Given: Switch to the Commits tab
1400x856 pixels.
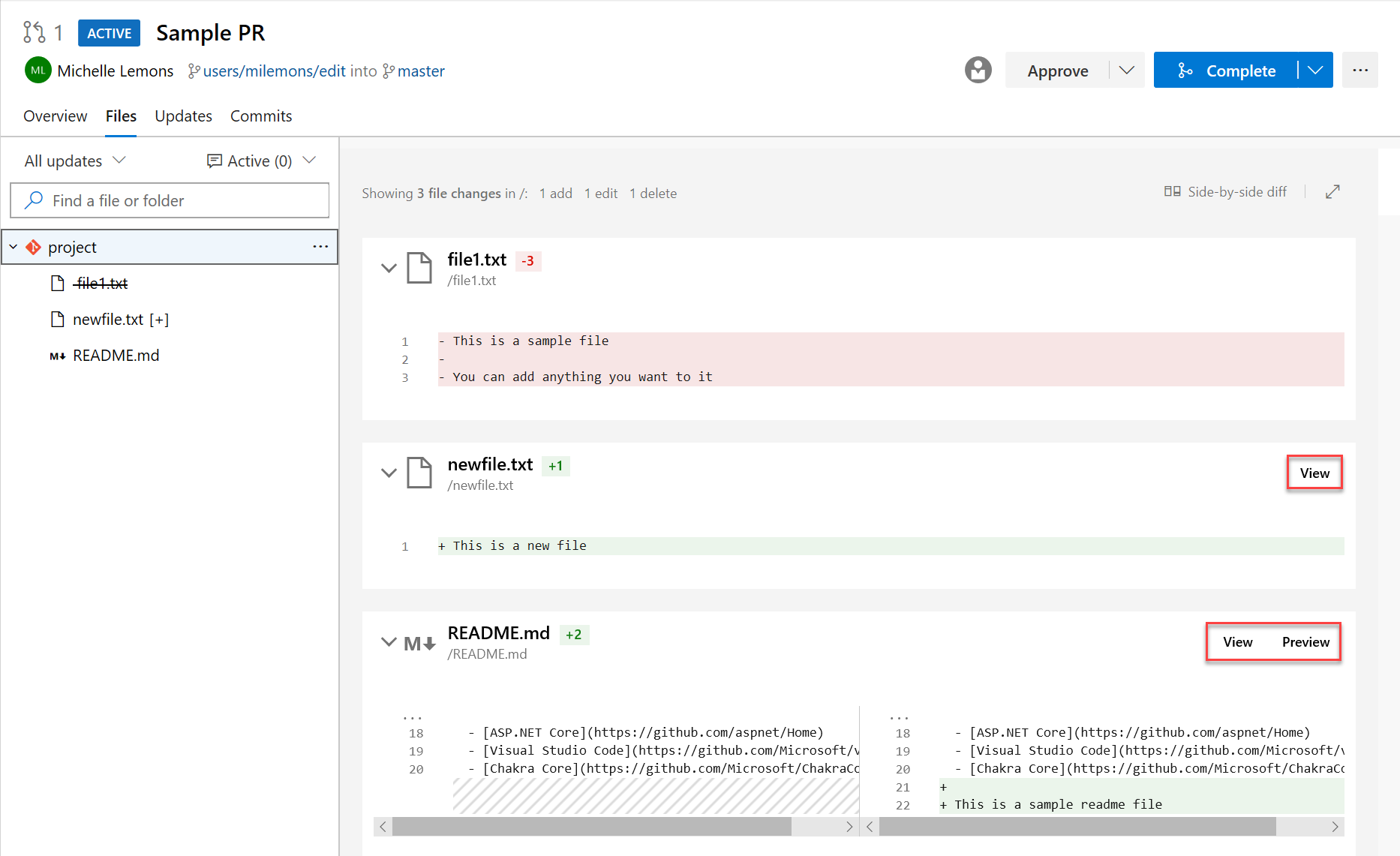Looking at the screenshot, I should pos(260,116).
